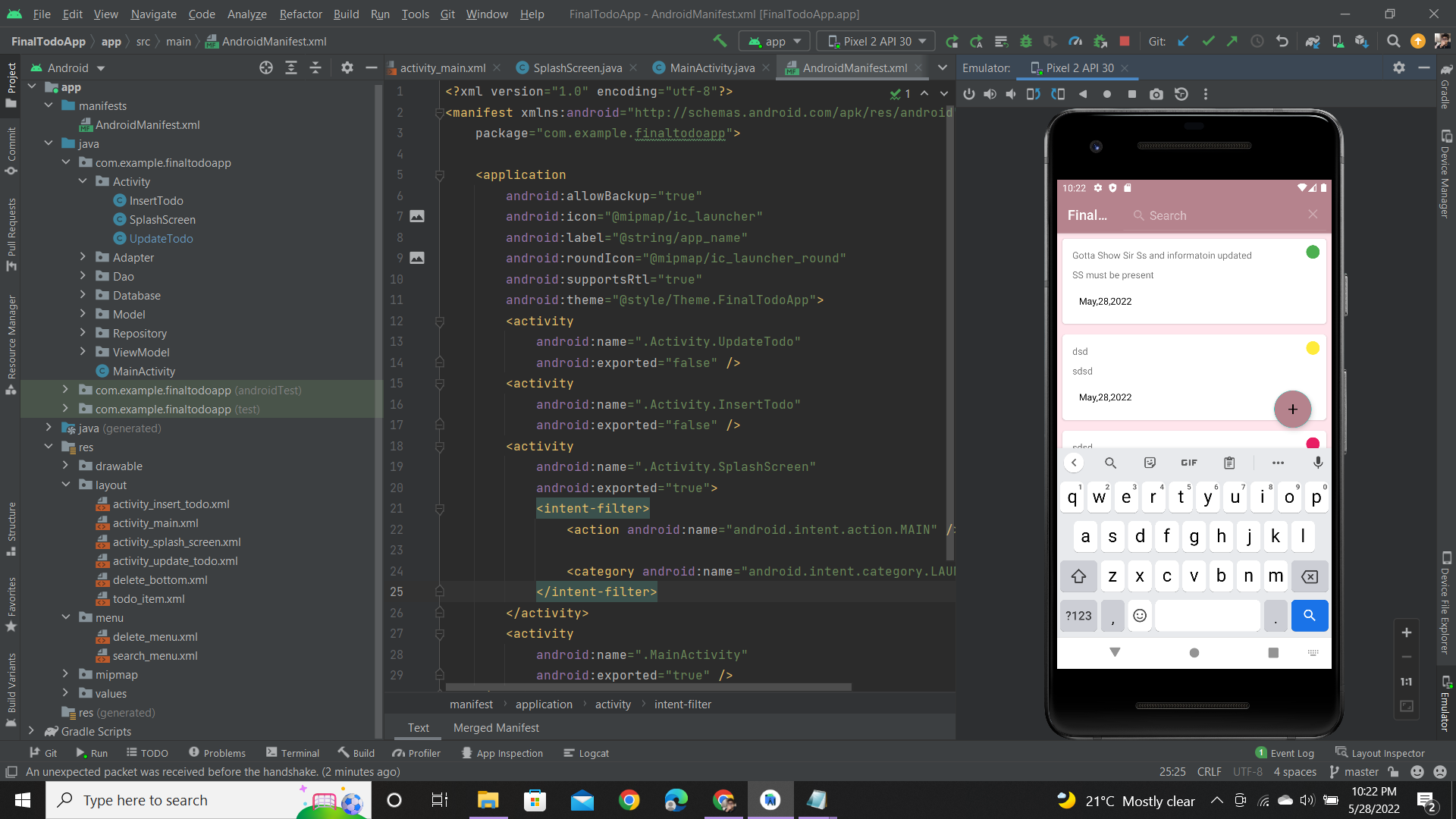The image size is (1456, 819).
Task: Switch to the Merged Manifest tab
Action: [x=496, y=728]
